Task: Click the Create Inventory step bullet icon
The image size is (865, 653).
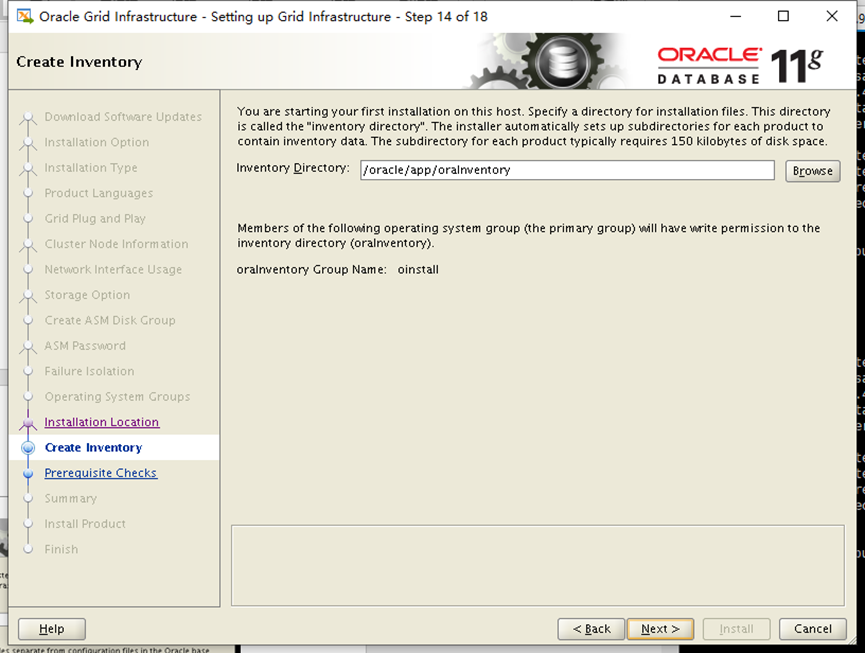Action: point(28,448)
